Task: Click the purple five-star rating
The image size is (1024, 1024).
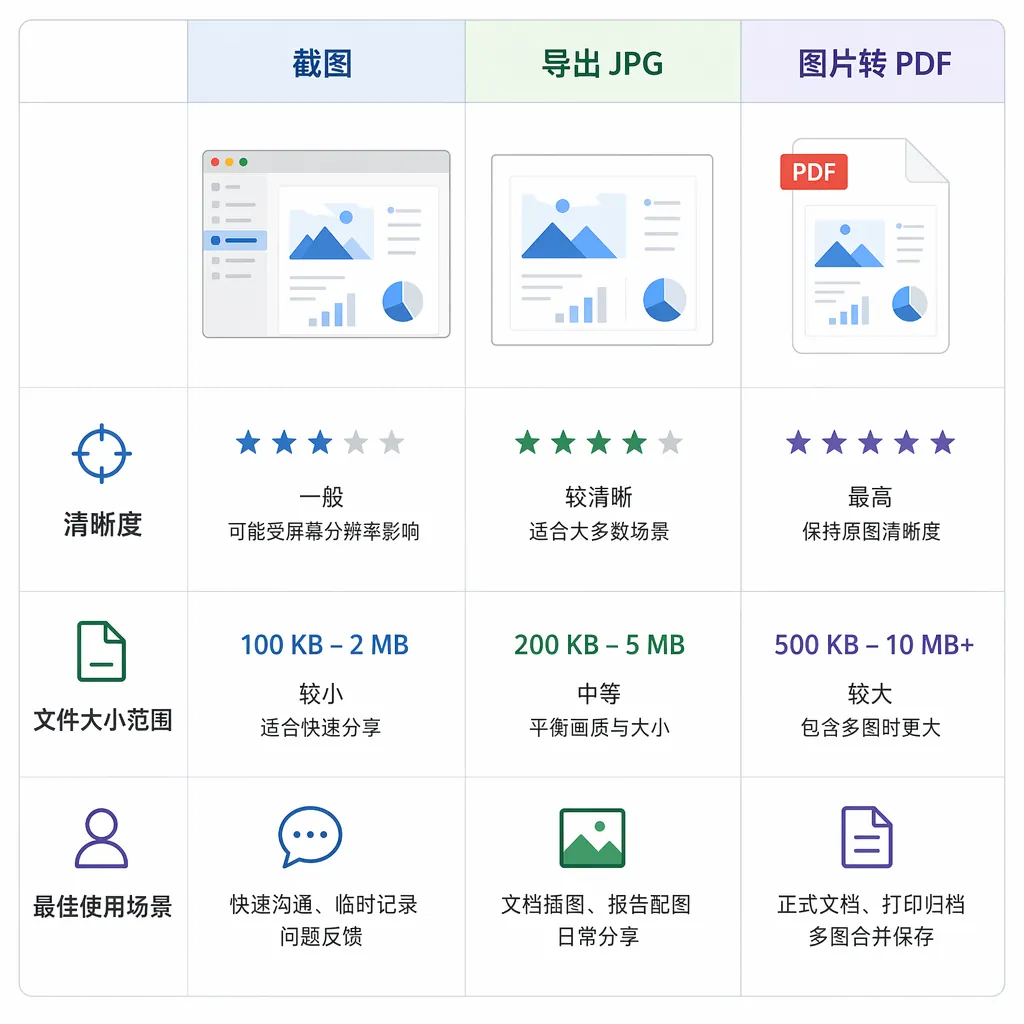Action: tap(871, 442)
